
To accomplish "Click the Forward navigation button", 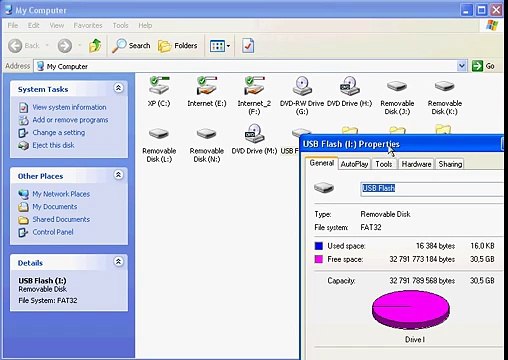I will click(65, 46).
